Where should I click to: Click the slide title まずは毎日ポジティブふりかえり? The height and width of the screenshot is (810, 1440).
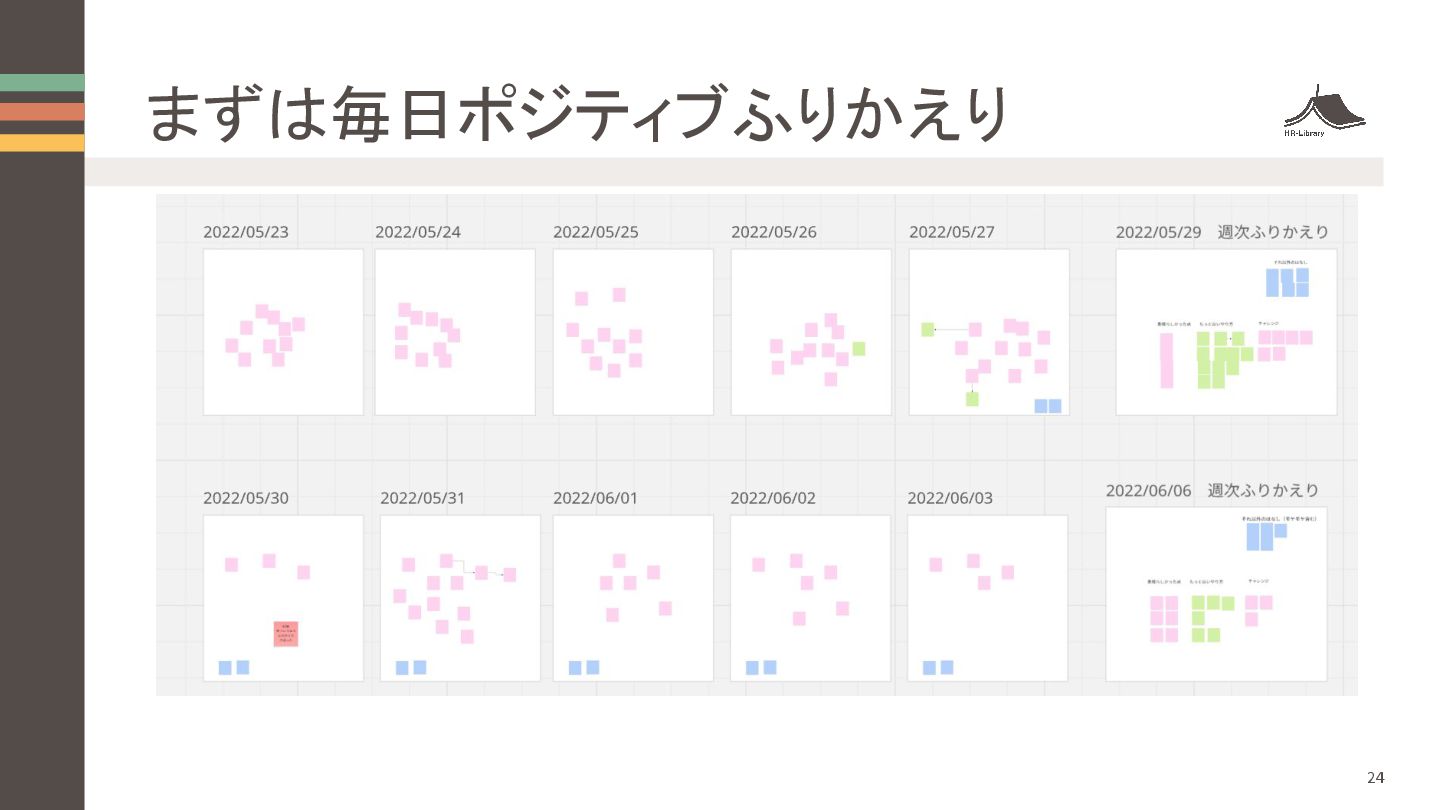[577, 115]
